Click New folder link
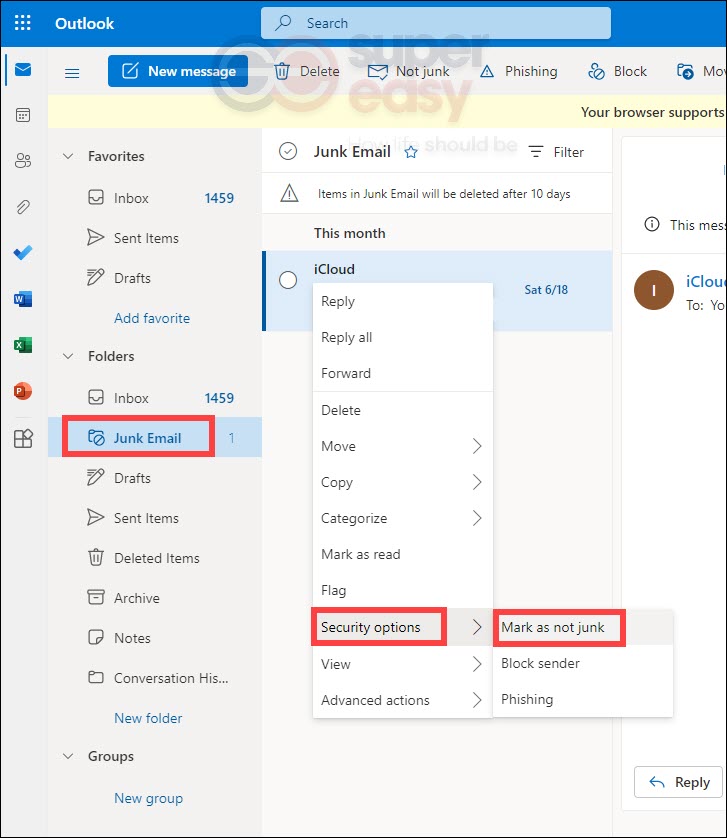727x838 pixels. [148, 718]
